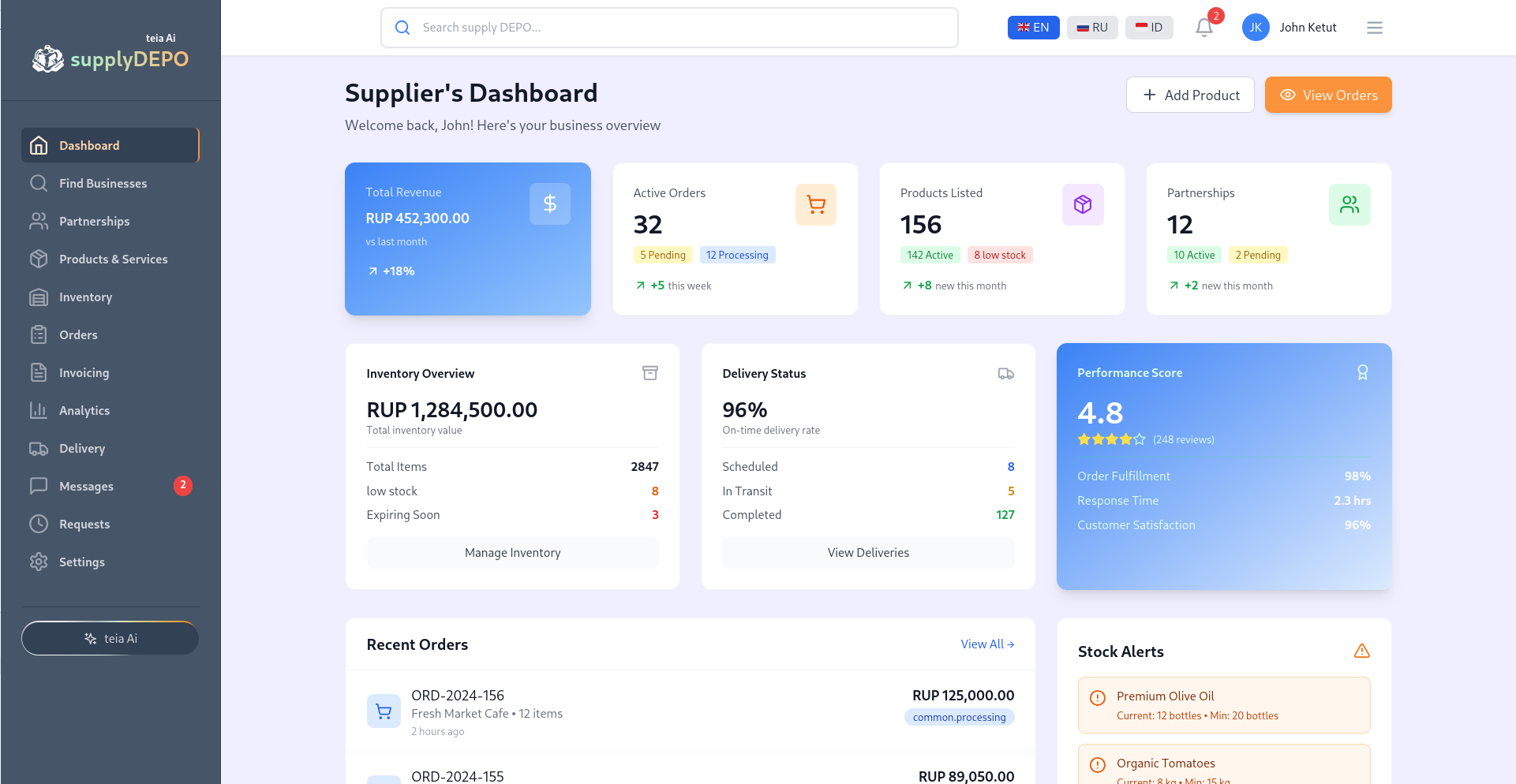Click View Deliveries button
This screenshot has width=1516, height=784.
coord(868,553)
